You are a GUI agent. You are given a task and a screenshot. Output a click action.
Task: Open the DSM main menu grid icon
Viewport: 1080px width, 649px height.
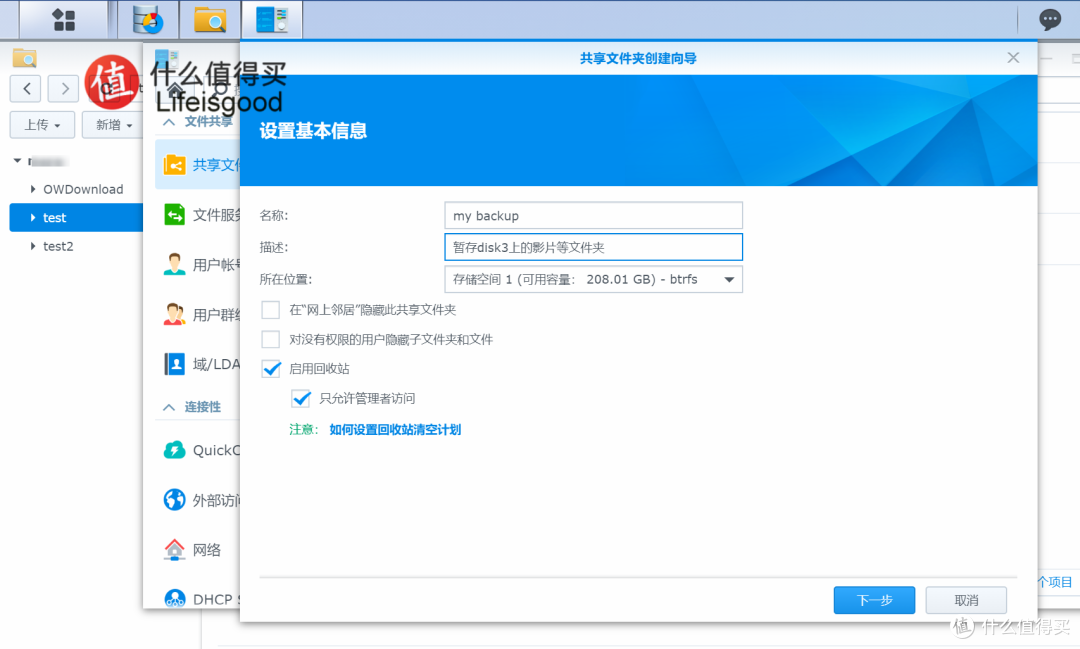click(63, 20)
